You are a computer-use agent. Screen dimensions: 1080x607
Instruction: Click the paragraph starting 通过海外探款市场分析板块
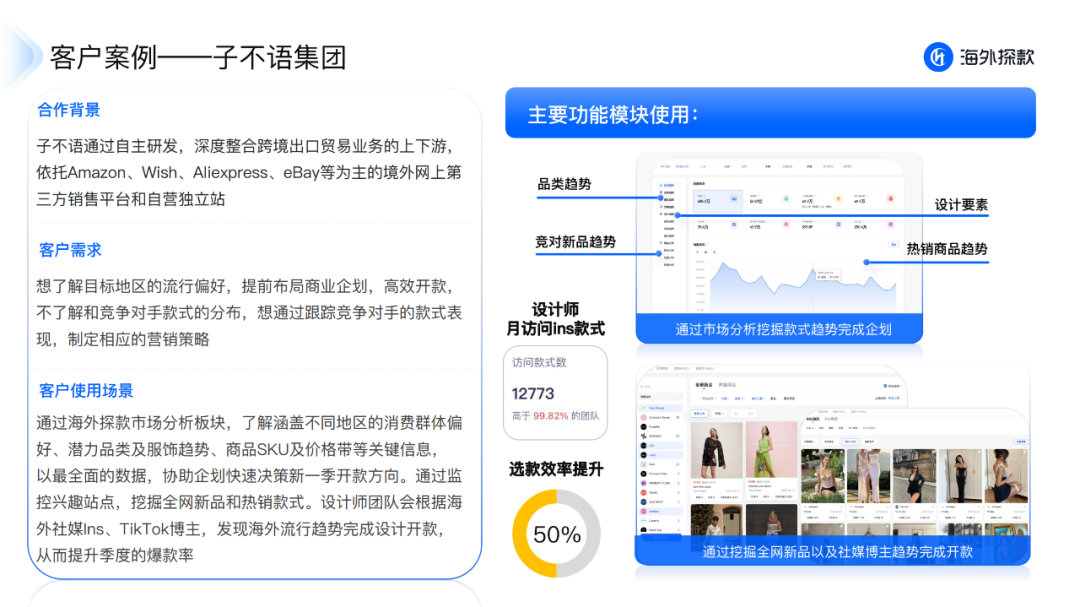click(x=249, y=488)
